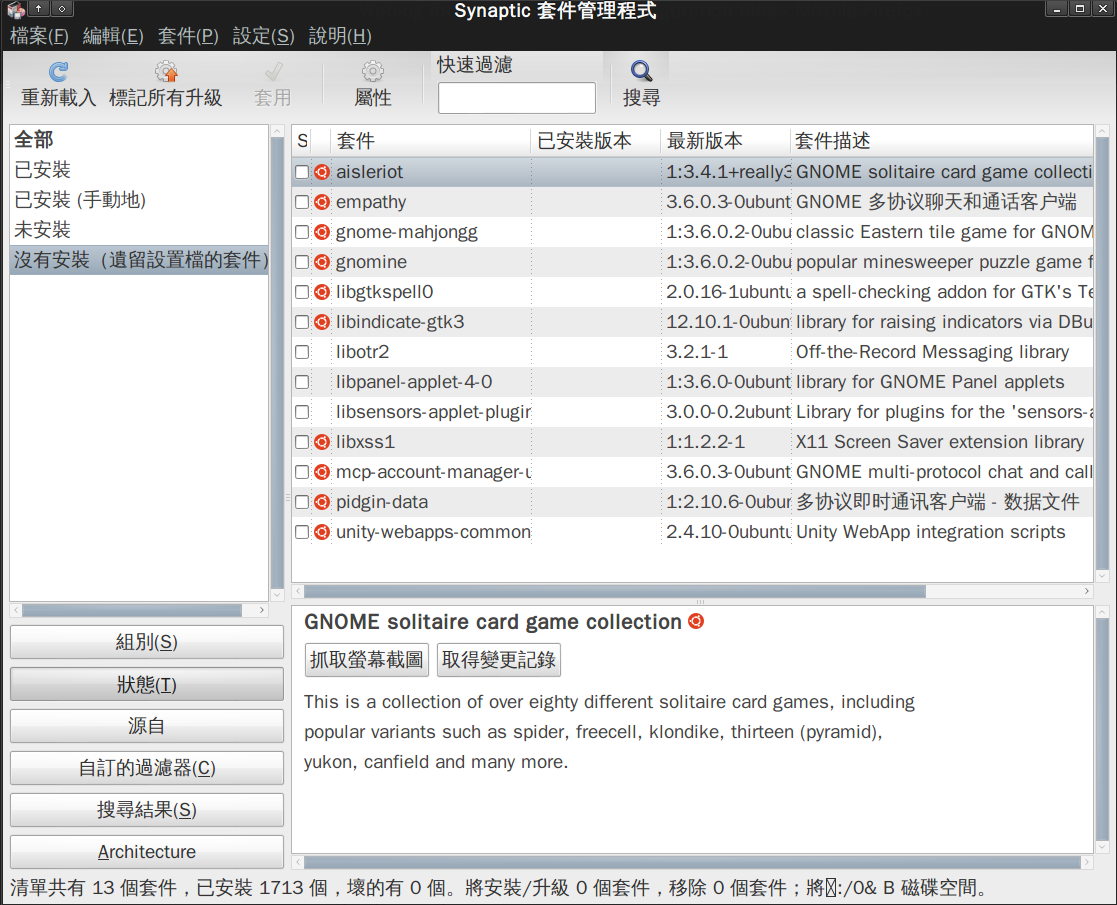Toggle the unity-webapps-common status checkbox

tap(302, 532)
